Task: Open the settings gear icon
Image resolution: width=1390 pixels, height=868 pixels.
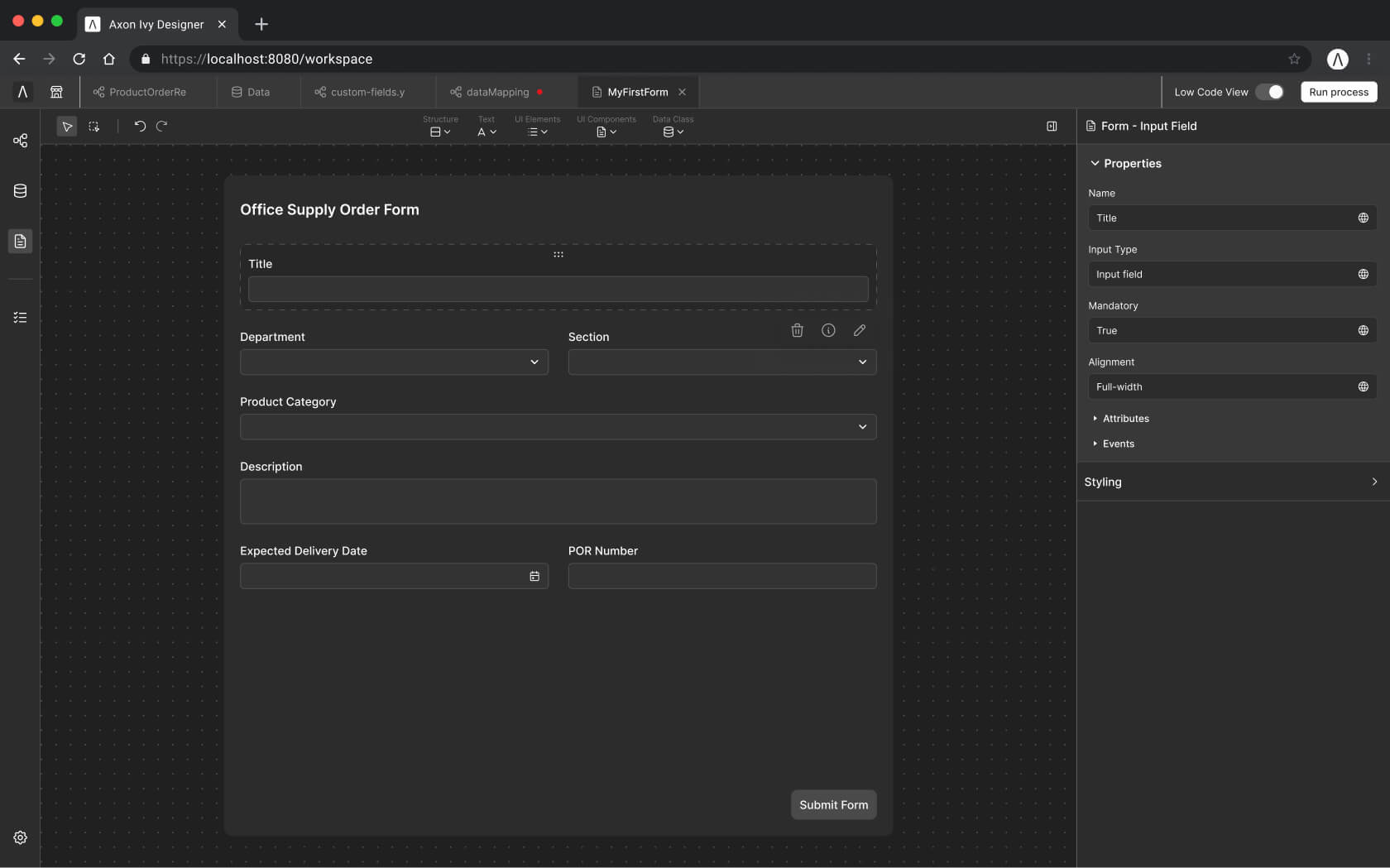Action: [x=20, y=837]
